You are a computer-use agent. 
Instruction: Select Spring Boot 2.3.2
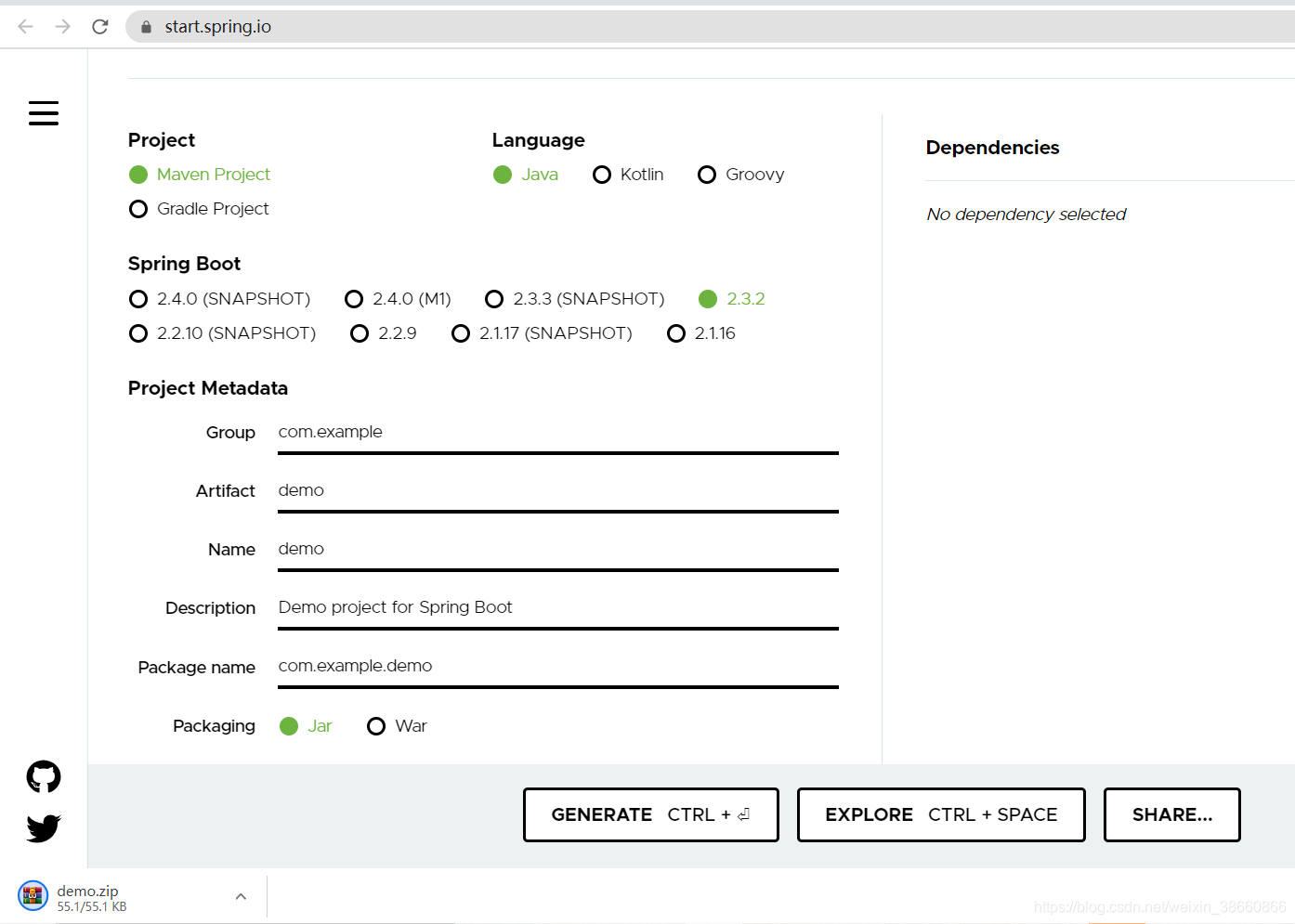tap(732, 299)
